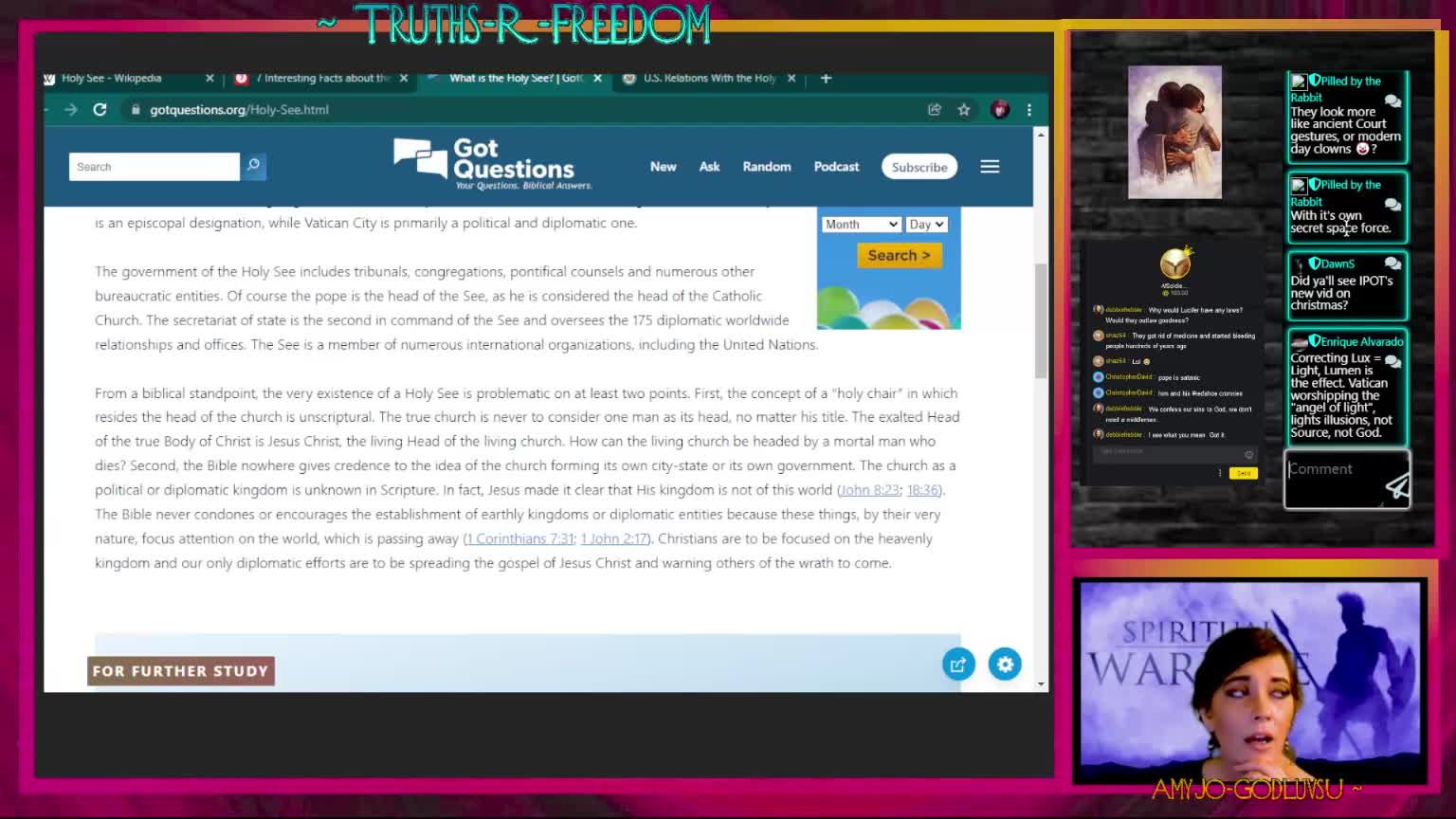Open the hamburger site menu
This screenshot has width=1456, height=819.
(990, 167)
